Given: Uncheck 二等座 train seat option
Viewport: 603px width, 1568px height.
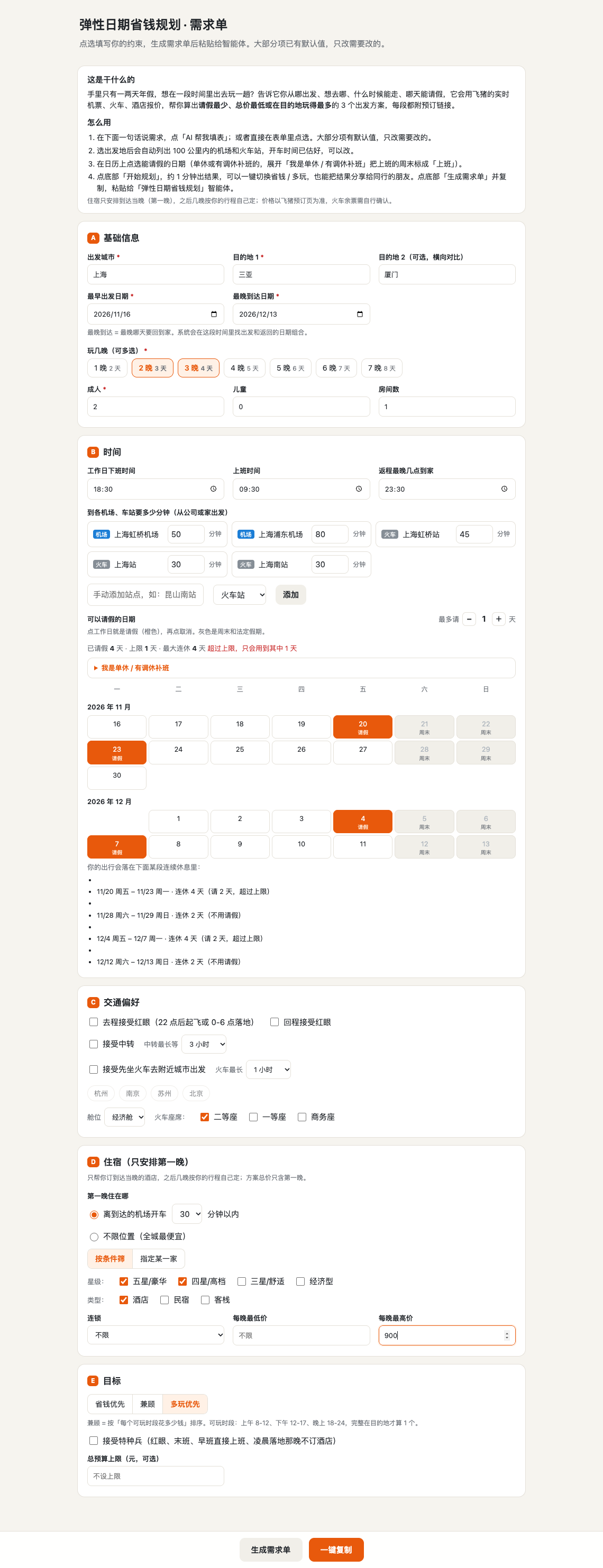Looking at the screenshot, I should 205,1117.
